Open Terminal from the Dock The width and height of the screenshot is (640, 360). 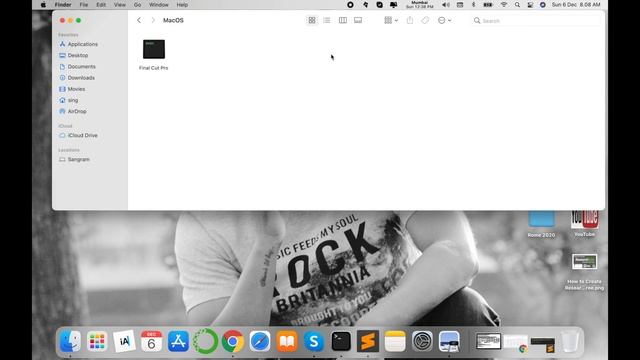coord(341,341)
